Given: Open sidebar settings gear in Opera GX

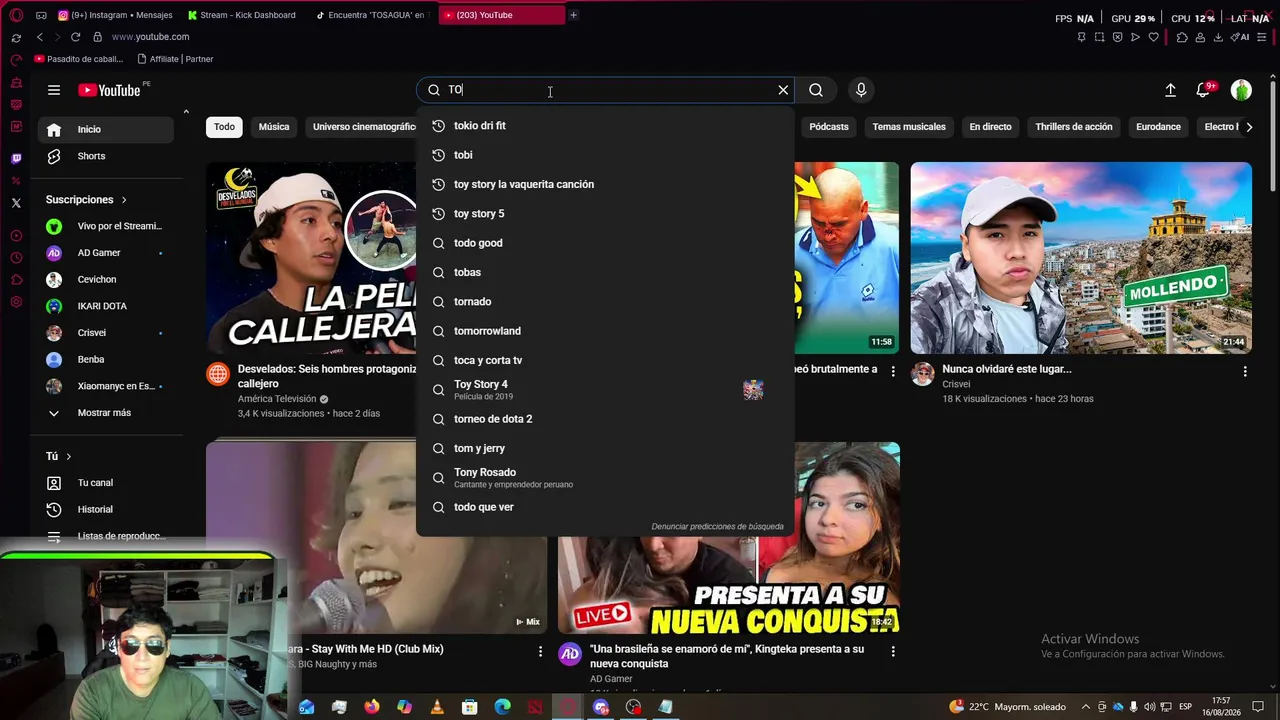Looking at the screenshot, I should click(16, 302).
